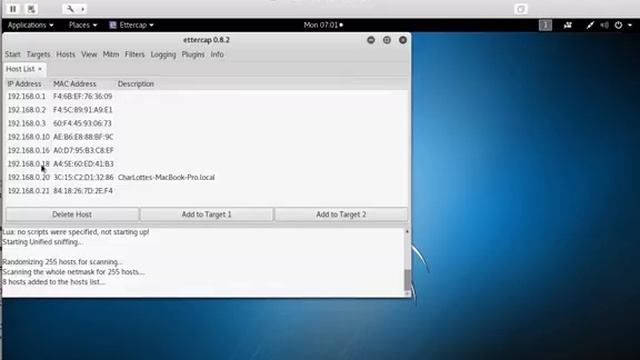This screenshot has width=640, height=360.
Task: Maximize the ettercap window
Action: pos(387,40)
